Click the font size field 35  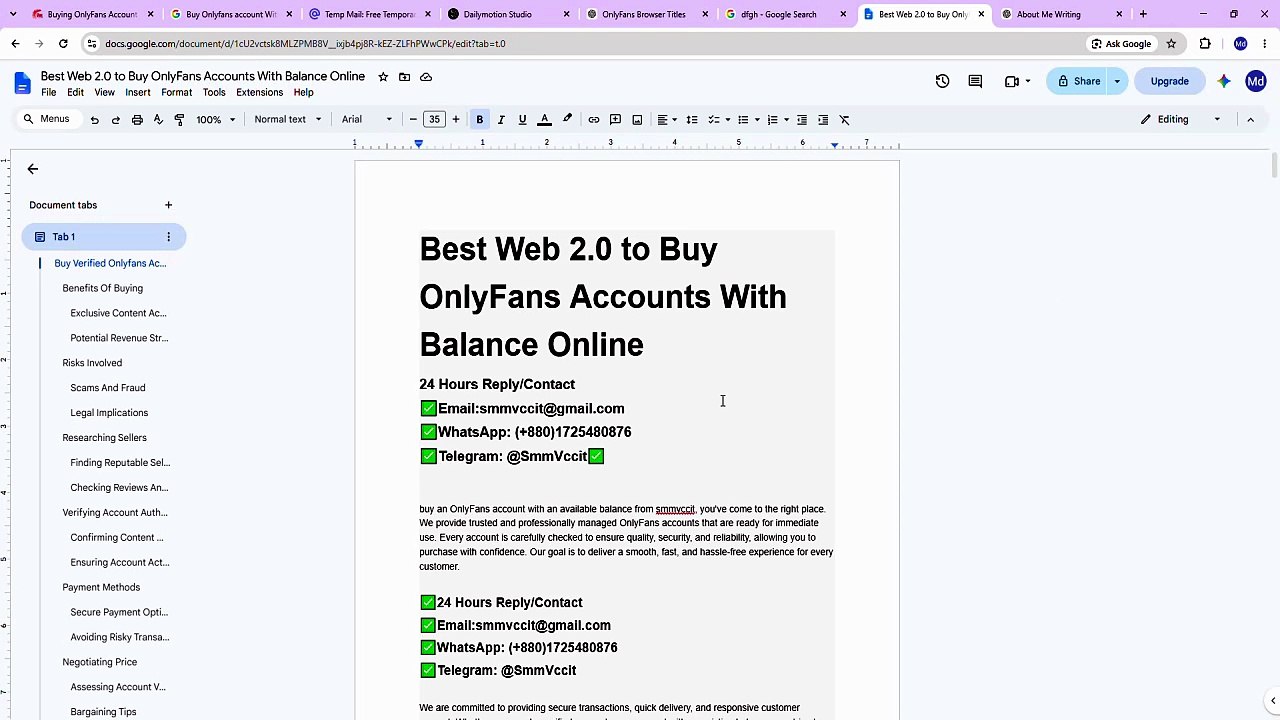pos(434,120)
